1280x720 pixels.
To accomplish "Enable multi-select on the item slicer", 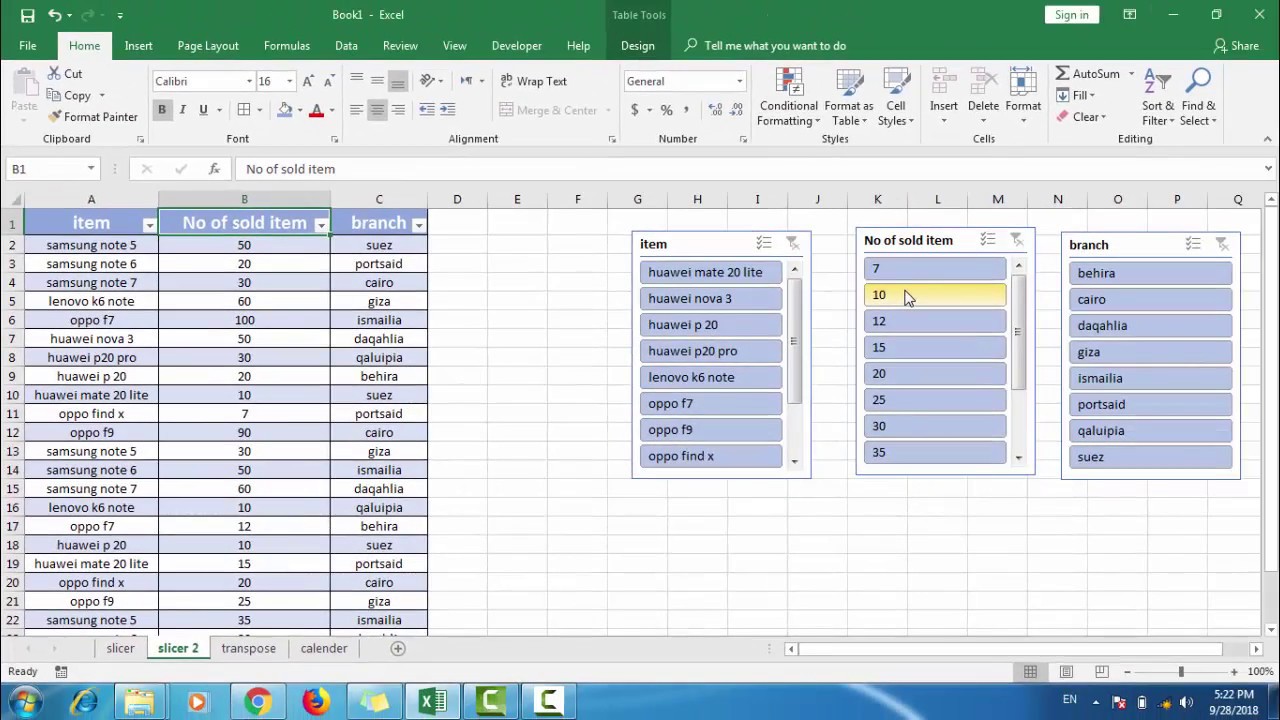I will point(764,243).
